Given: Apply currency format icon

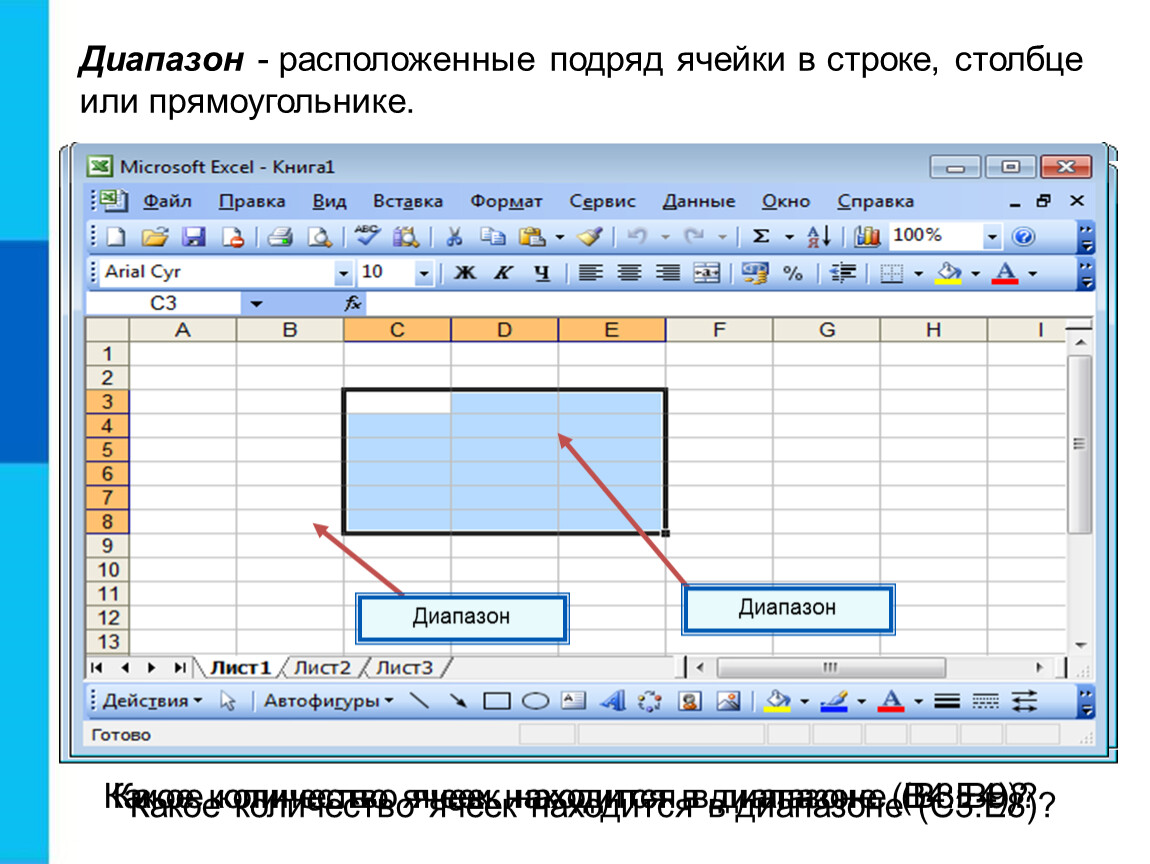Looking at the screenshot, I should click(755, 273).
